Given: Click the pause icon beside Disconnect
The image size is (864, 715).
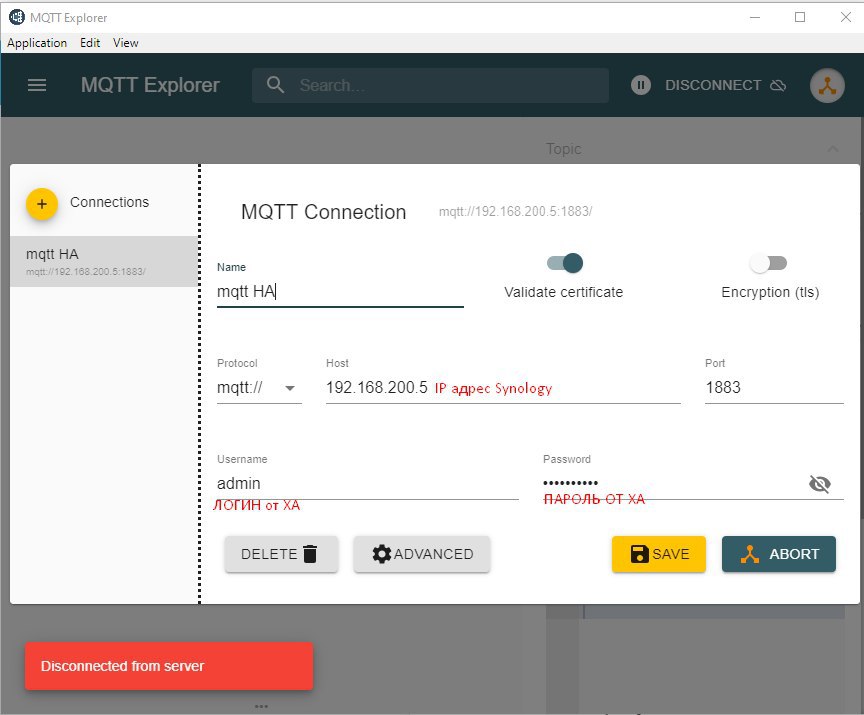Looking at the screenshot, I should point(640,85).
